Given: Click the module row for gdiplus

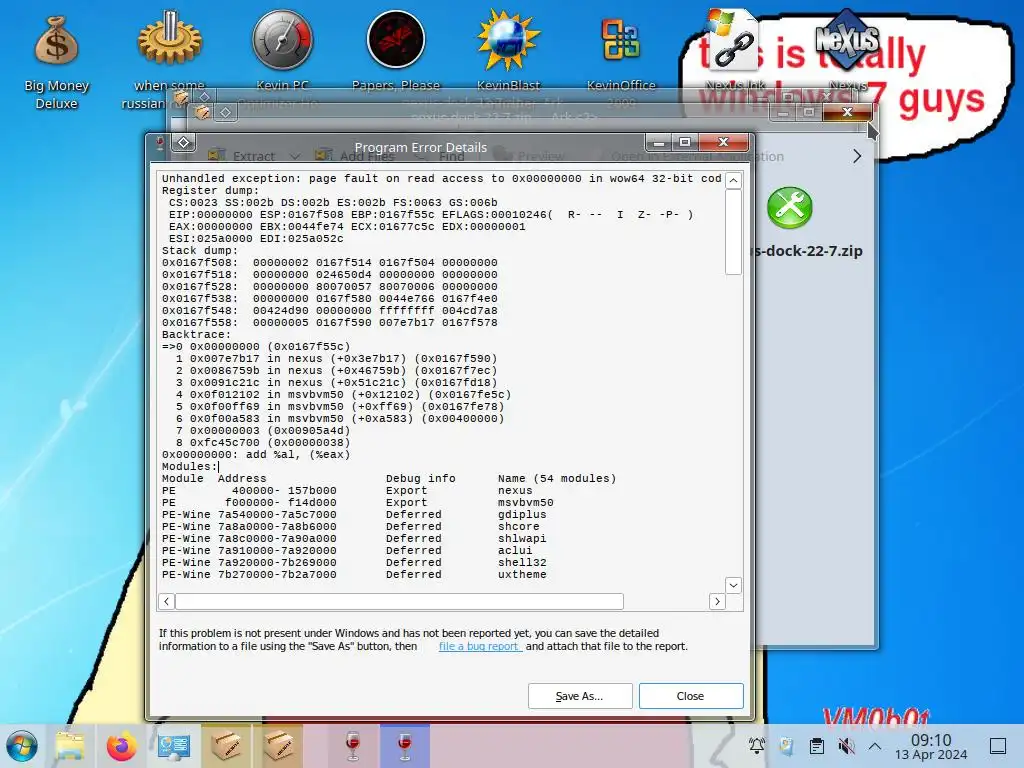Looking at the screenshot, I should click(354, 515).
